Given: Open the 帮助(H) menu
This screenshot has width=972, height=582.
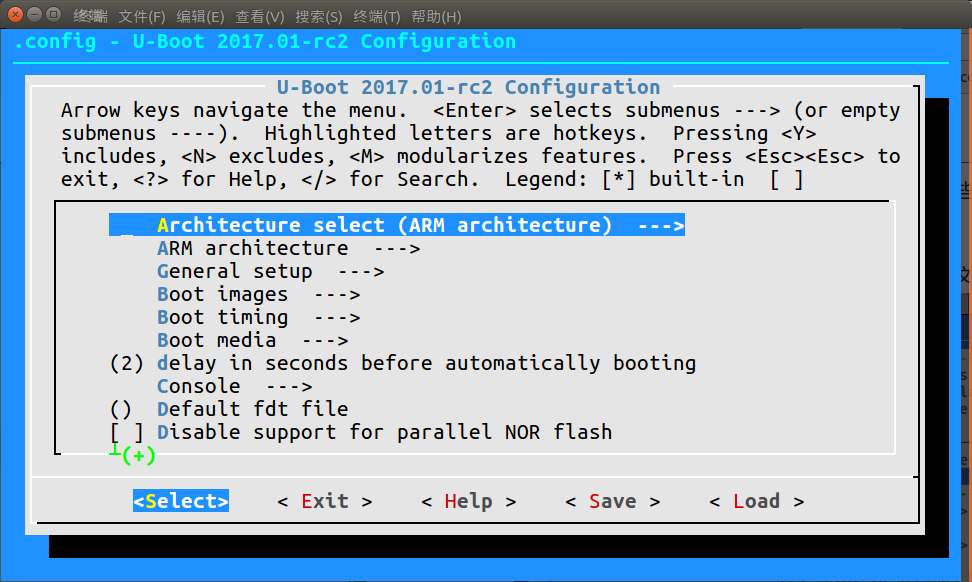Looking at the screenshot, I should [x=437, y=17].
